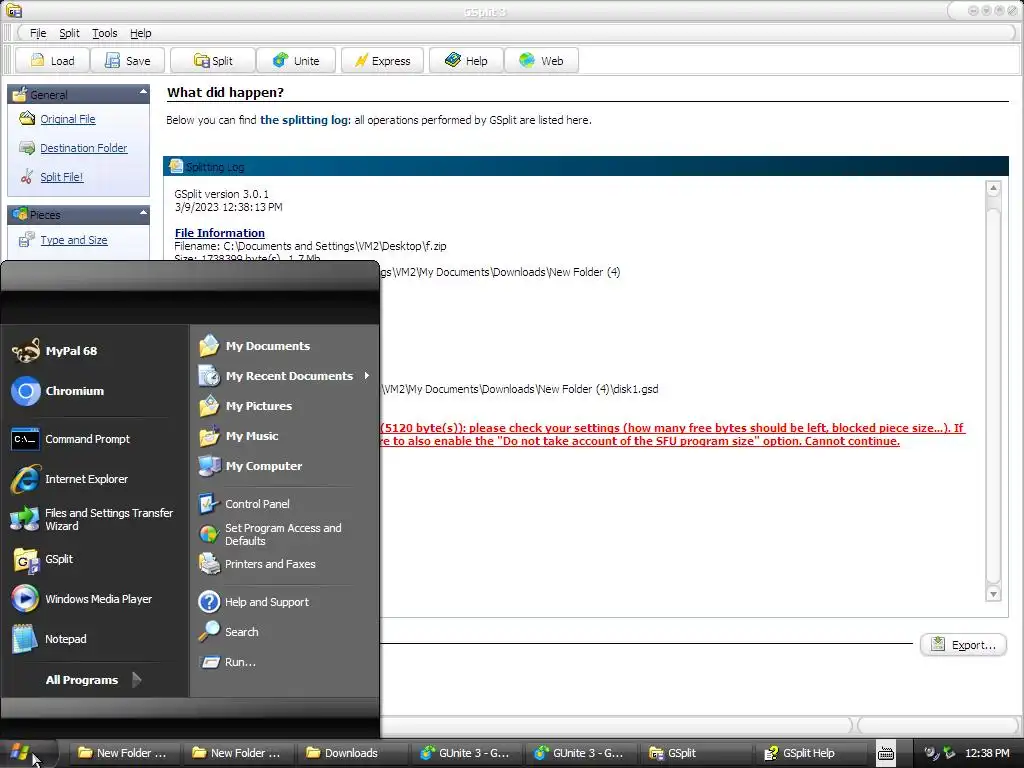Click File Information heading link in log

(x=219, y=233)
